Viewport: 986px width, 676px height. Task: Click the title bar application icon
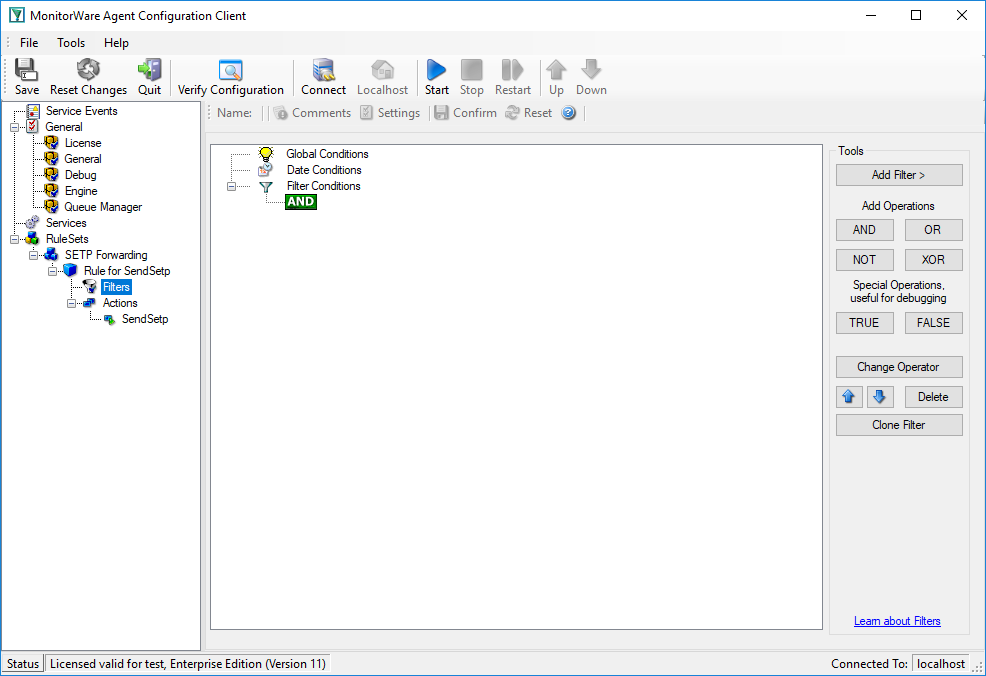click(x=16, y=15)
